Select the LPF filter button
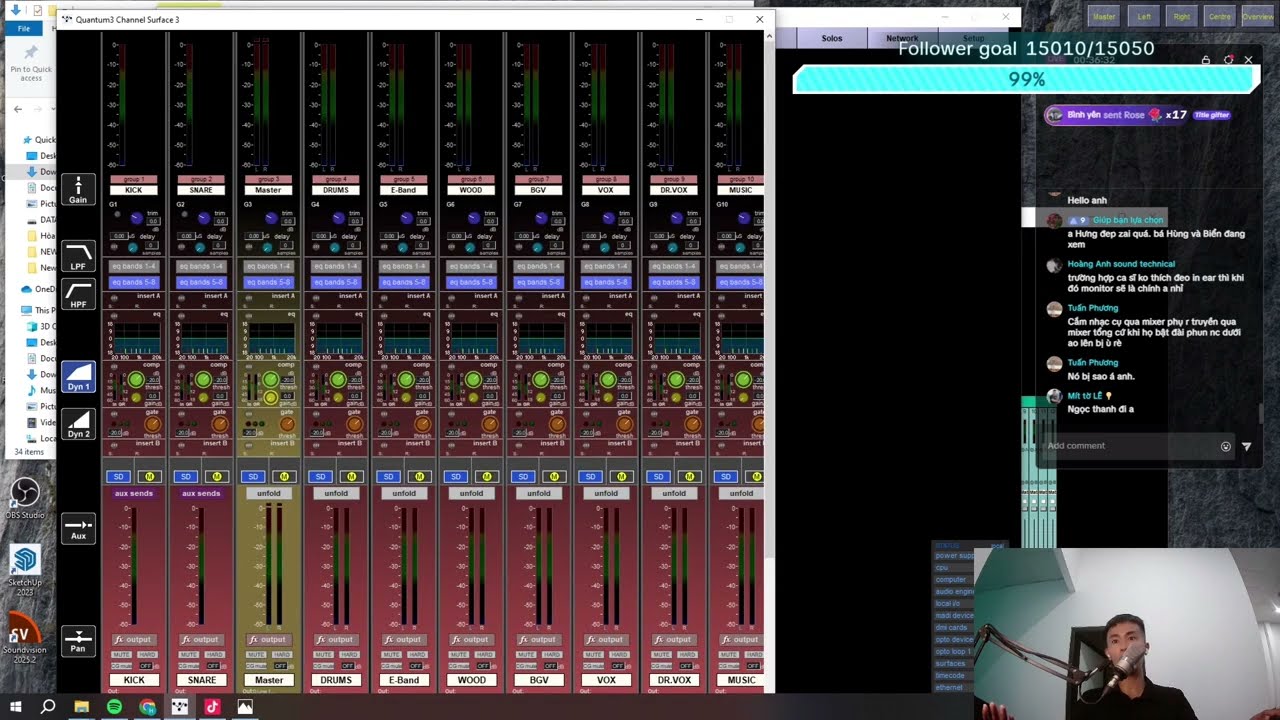1280x720 pixels. (78, 256)
